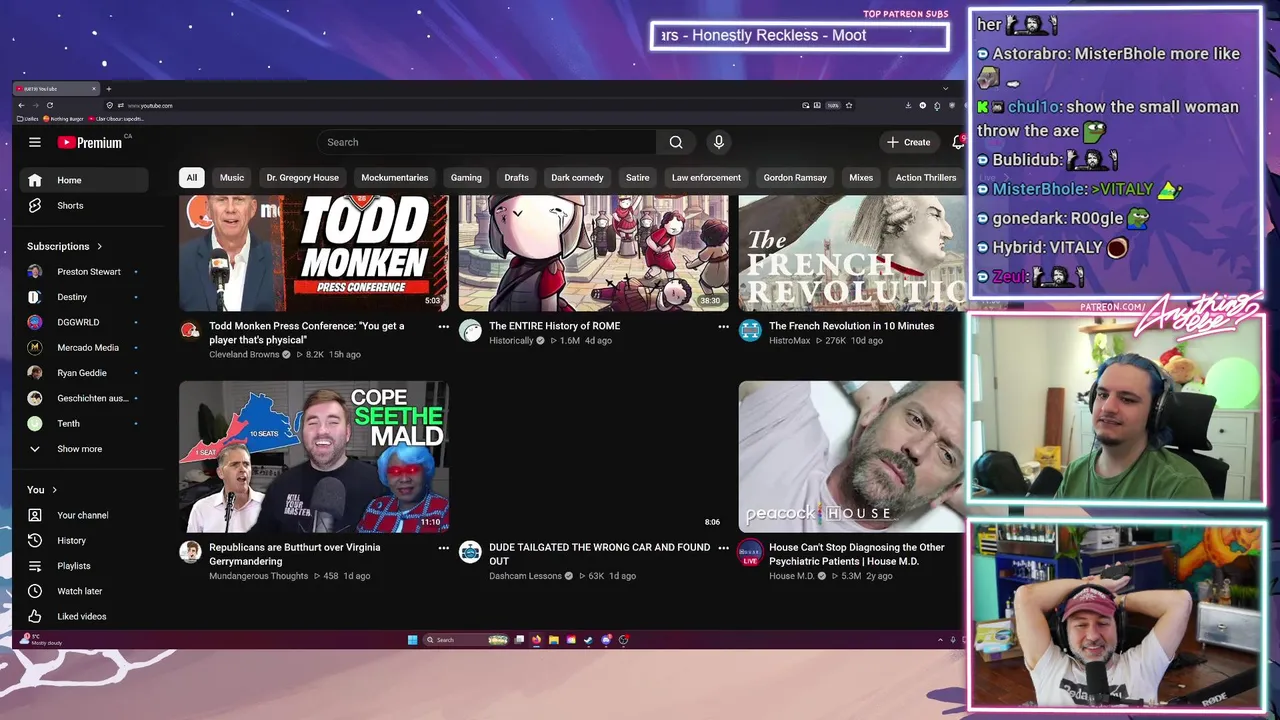Open options for DUDE TAILGATED THE WRONG CAR
1280x720 pixels.
click(723, 548)
